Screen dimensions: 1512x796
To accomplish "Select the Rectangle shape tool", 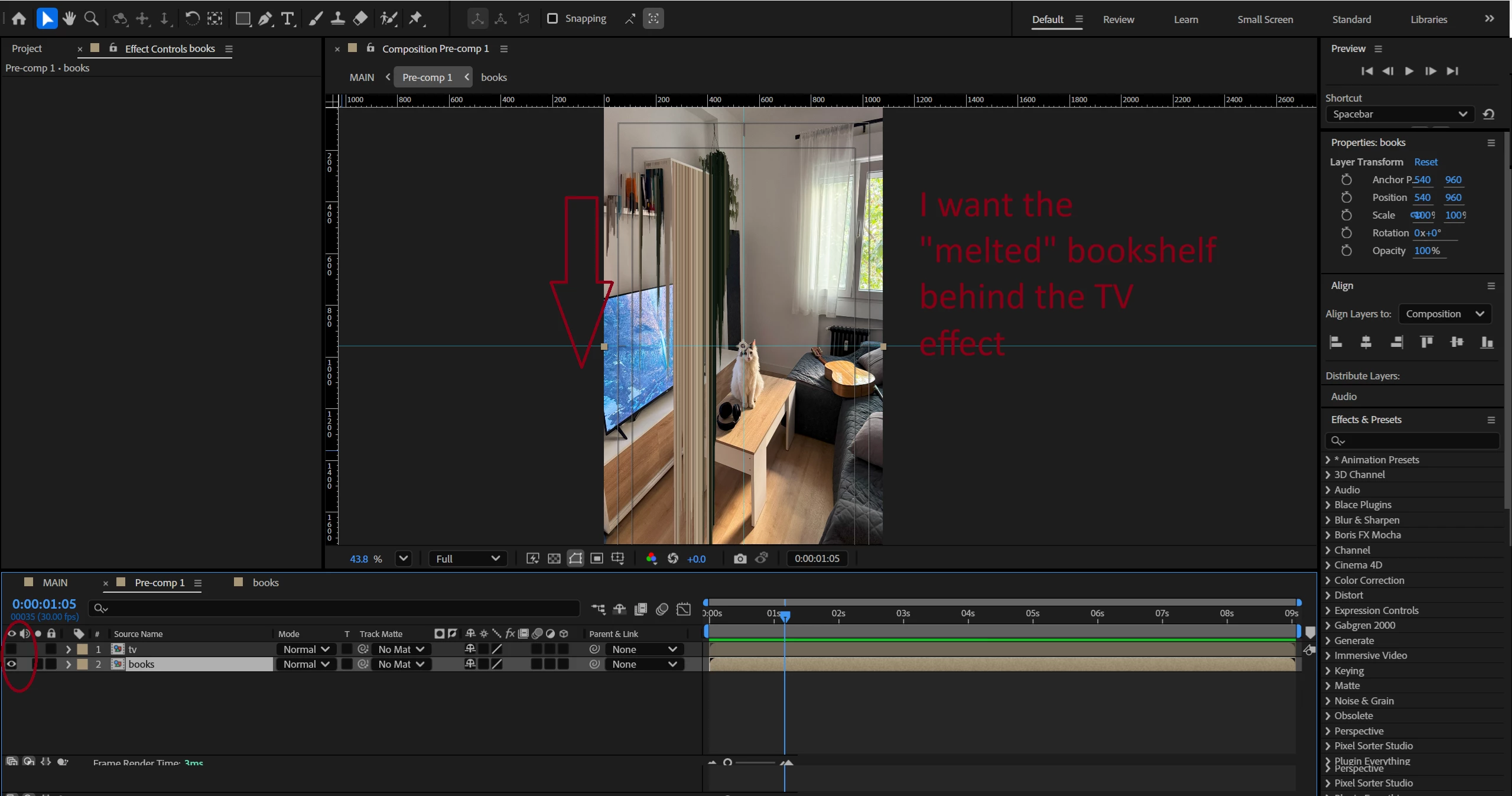I will tap(242, 18).
